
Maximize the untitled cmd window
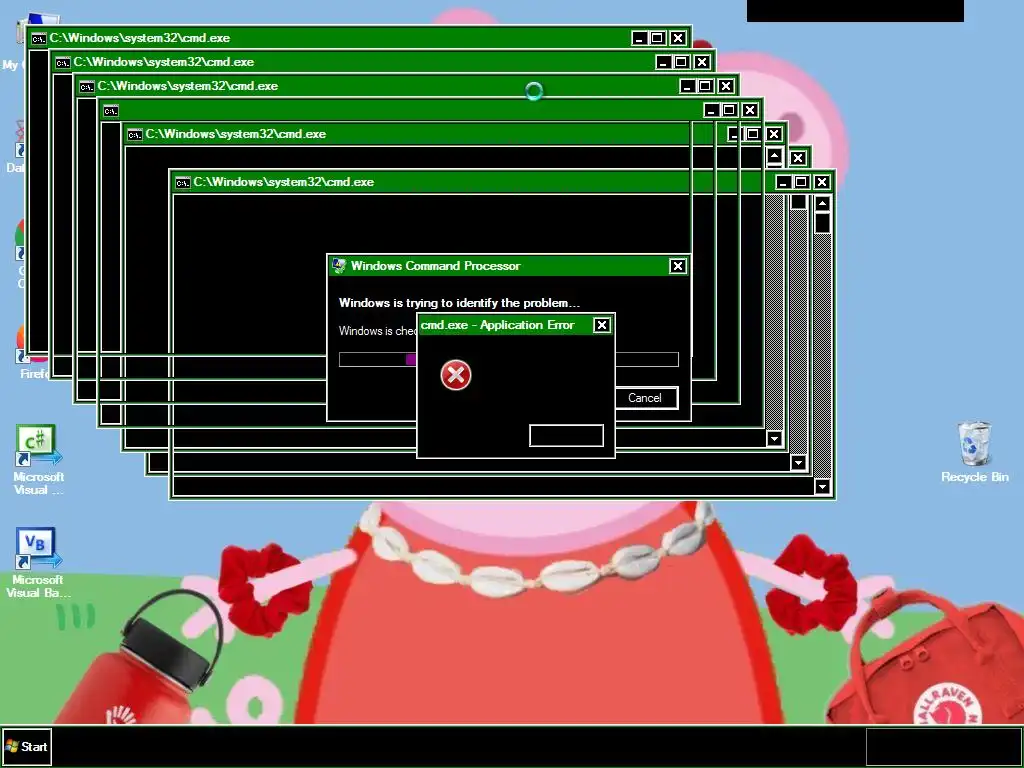(729, 110)
